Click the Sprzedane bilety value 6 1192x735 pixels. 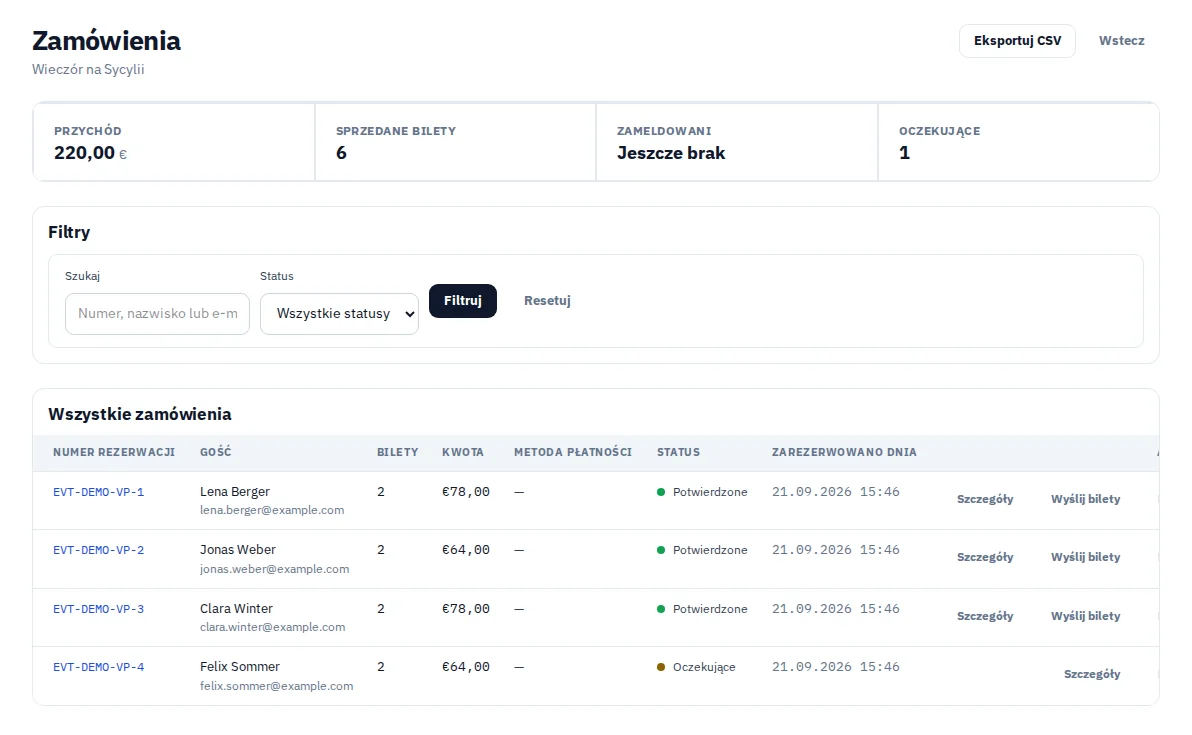pyautogui.click(x=341, y=153)
